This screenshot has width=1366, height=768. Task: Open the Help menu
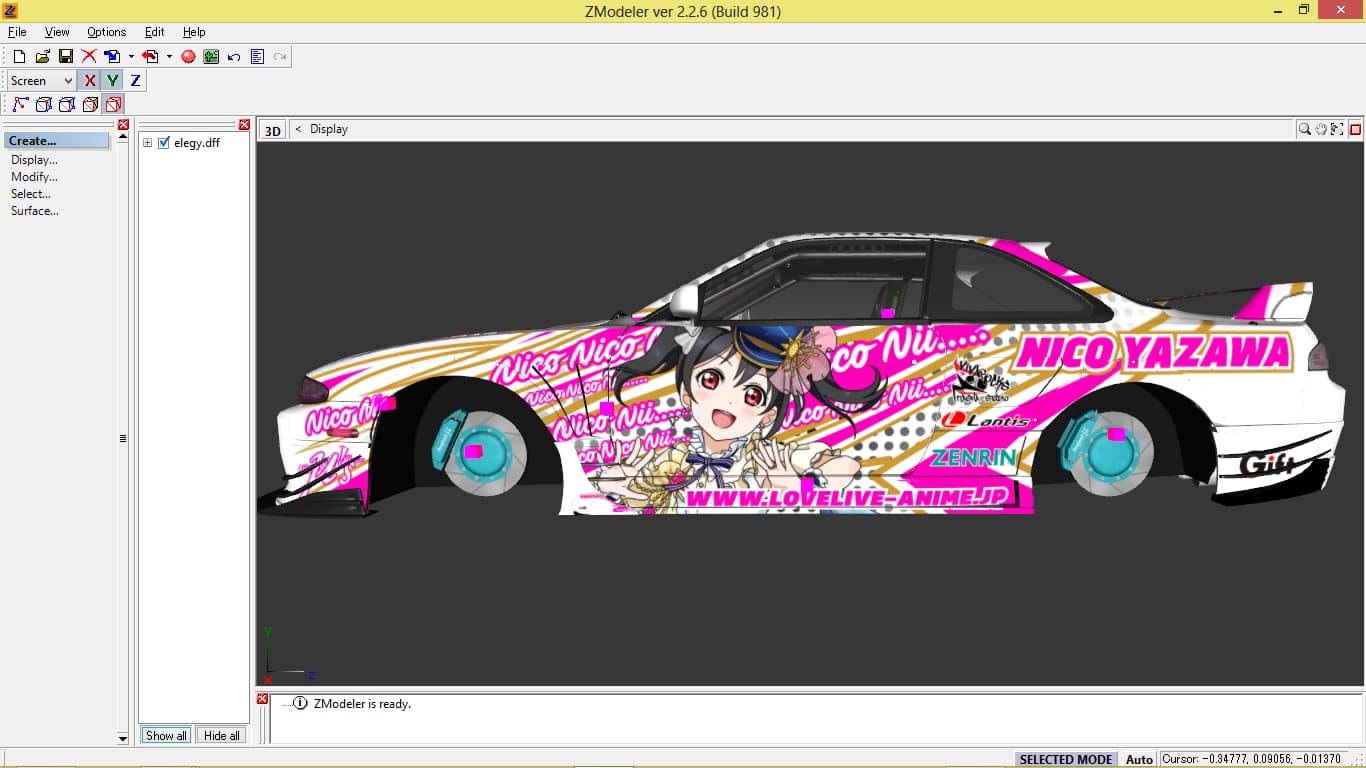click(194, 32)
